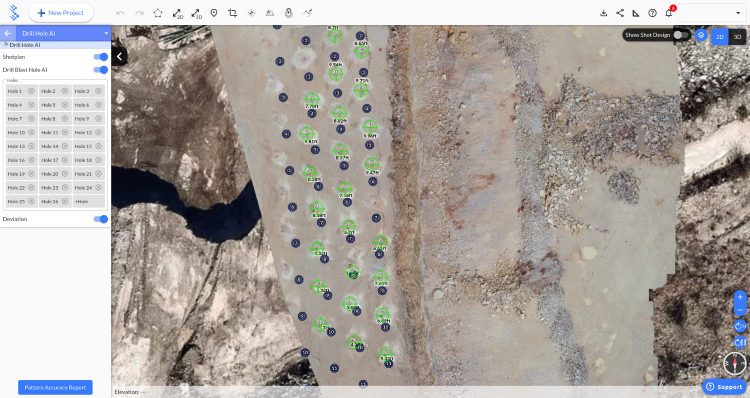Expand the Drill Hole AI panel dropdown

[x=106, y=33]
